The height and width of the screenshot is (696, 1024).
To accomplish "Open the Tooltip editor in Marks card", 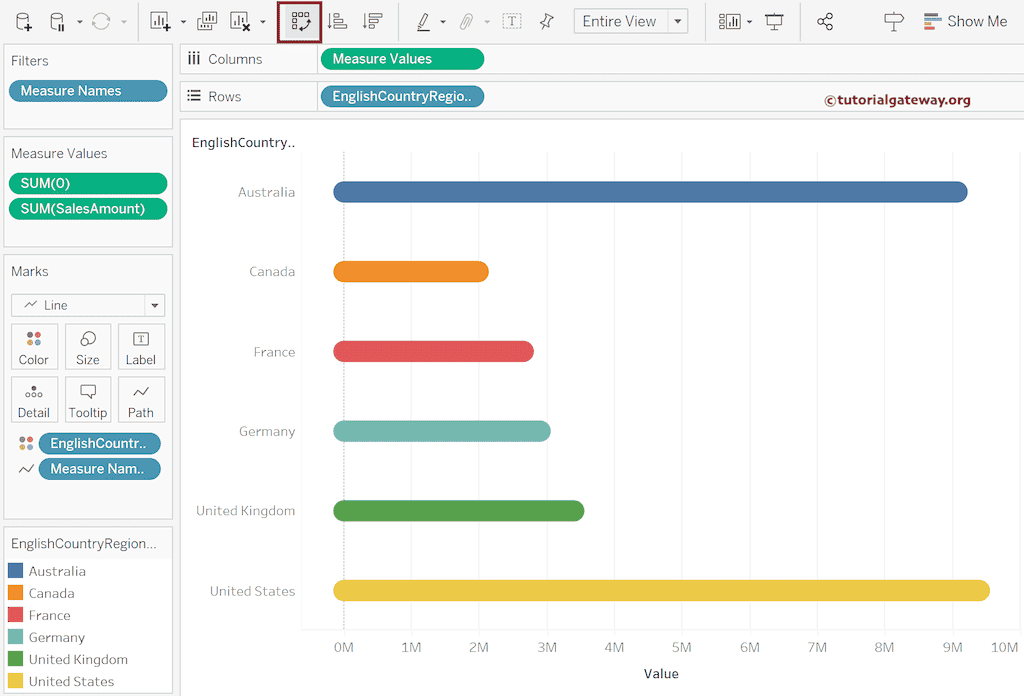I will pyautogui.click(x=88, y=399).
